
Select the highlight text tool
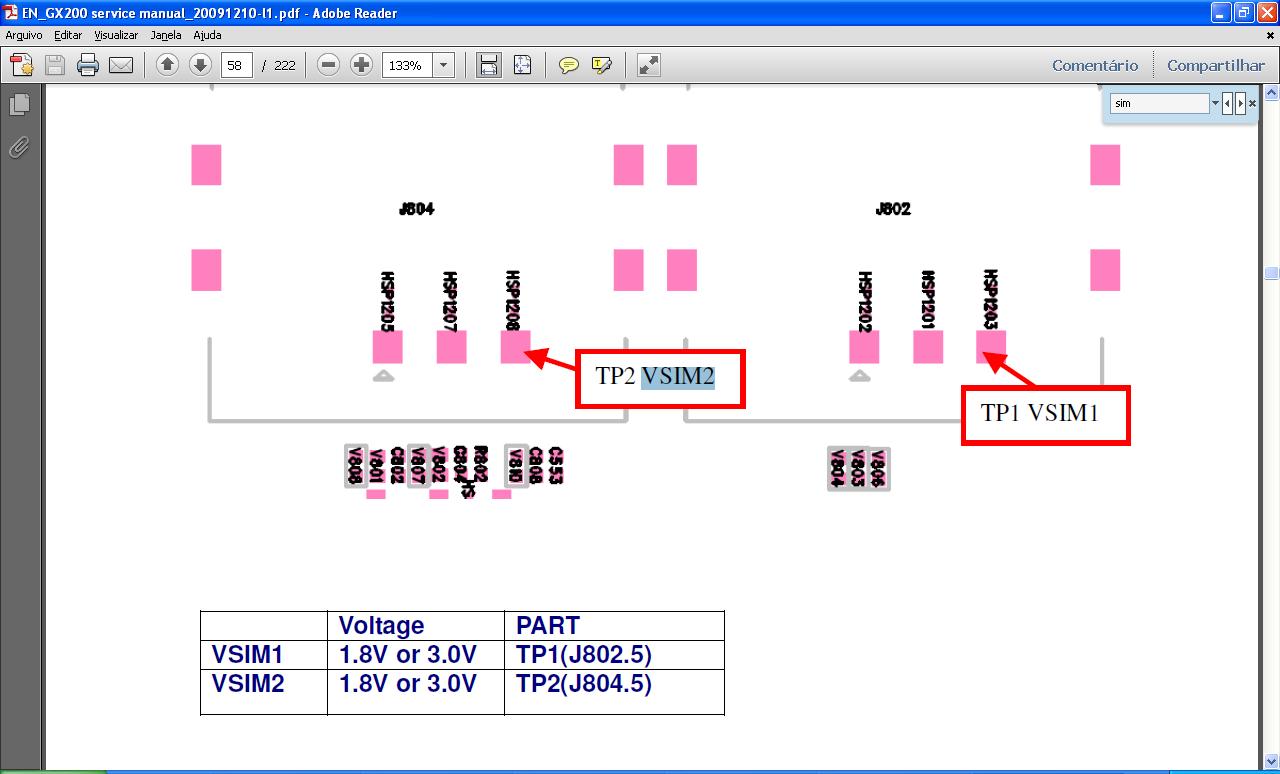(x=601, y=65)
